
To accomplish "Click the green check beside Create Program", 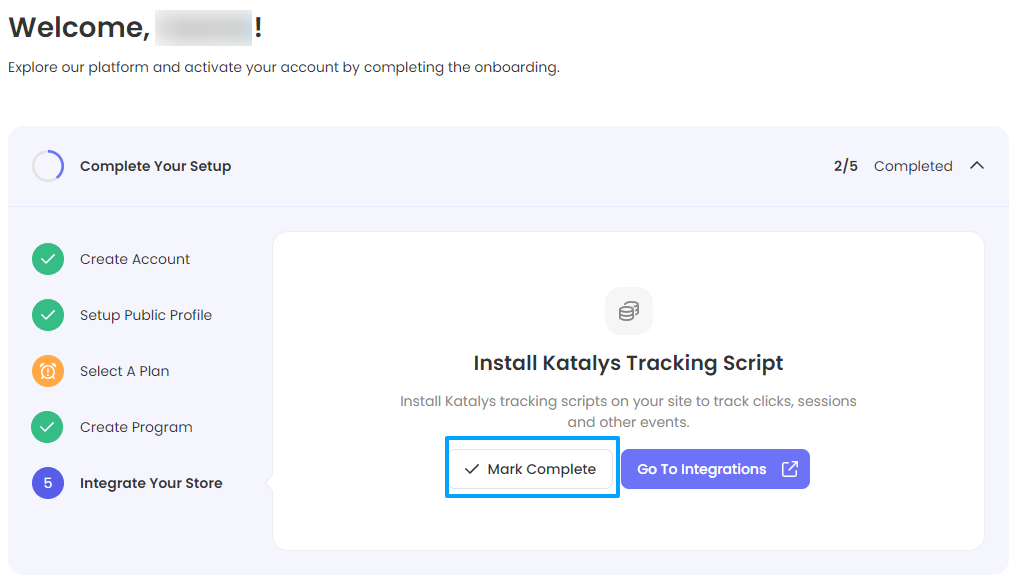I will (48, 427).
